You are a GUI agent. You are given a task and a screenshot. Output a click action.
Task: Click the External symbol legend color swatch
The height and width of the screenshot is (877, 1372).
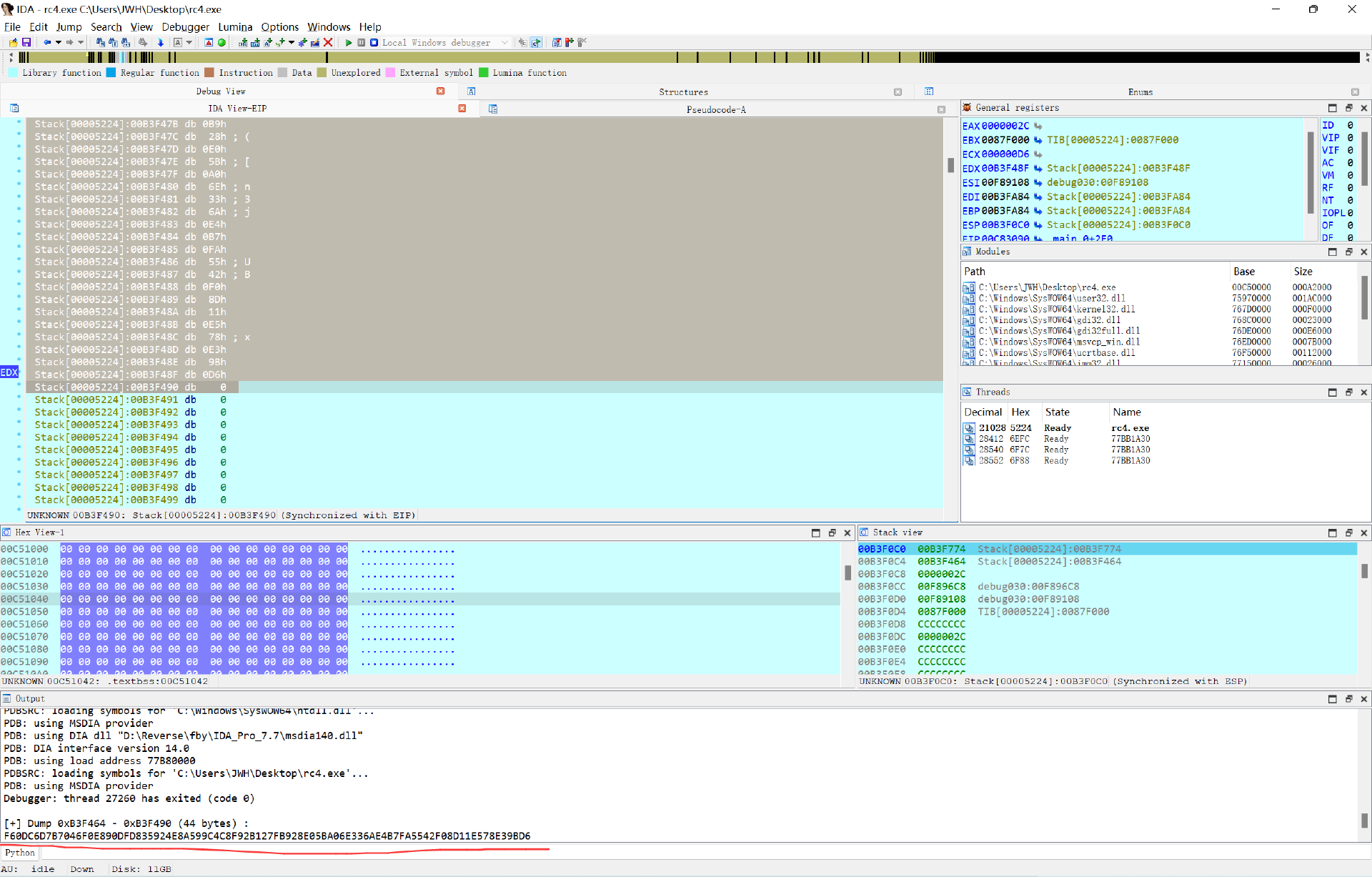390,72
